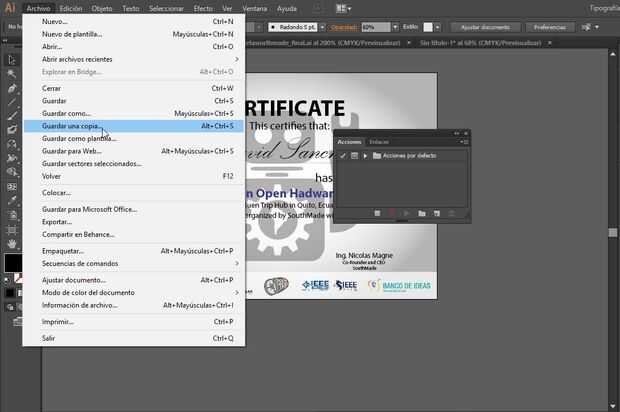Image resolution: width=620 pixels, height=412 pixels.
Task: Choose Guardar como from the menu
Action: (134, 113)
